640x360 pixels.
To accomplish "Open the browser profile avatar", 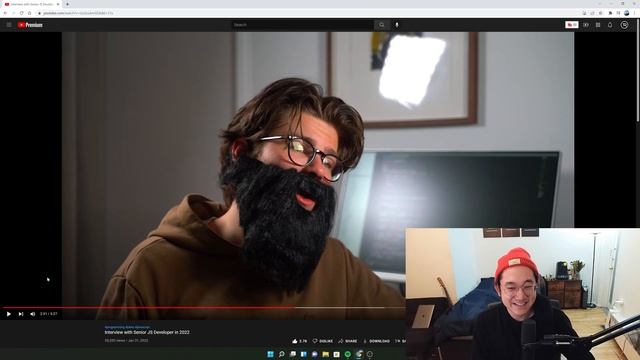I will pyautogui.click(x=627, y=13).
